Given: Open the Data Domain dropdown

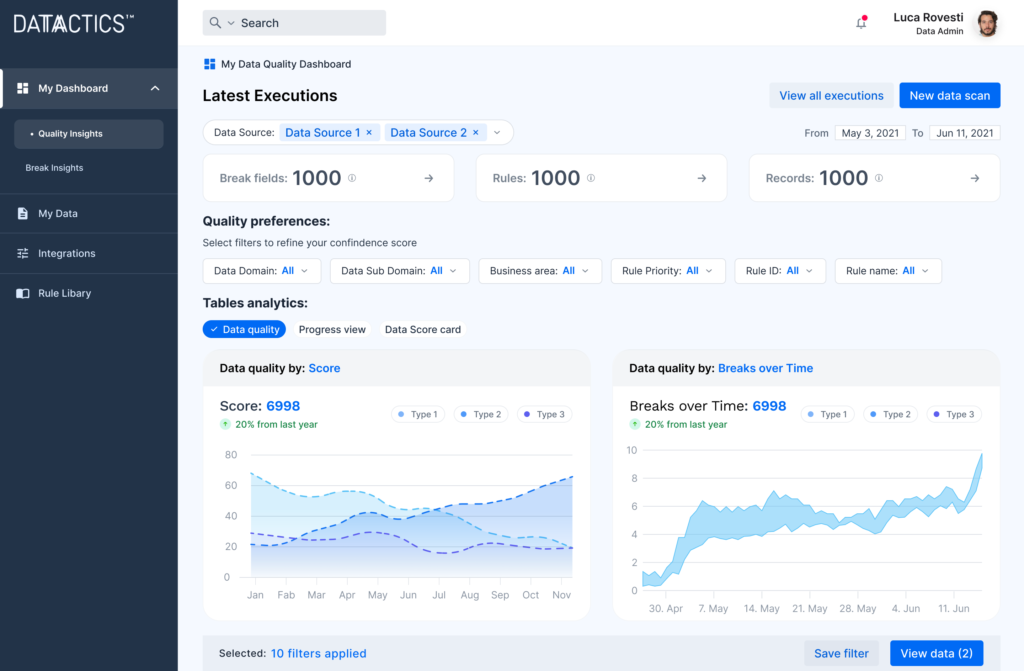Looking at the screenshot, I should click(x=261, y=270).
